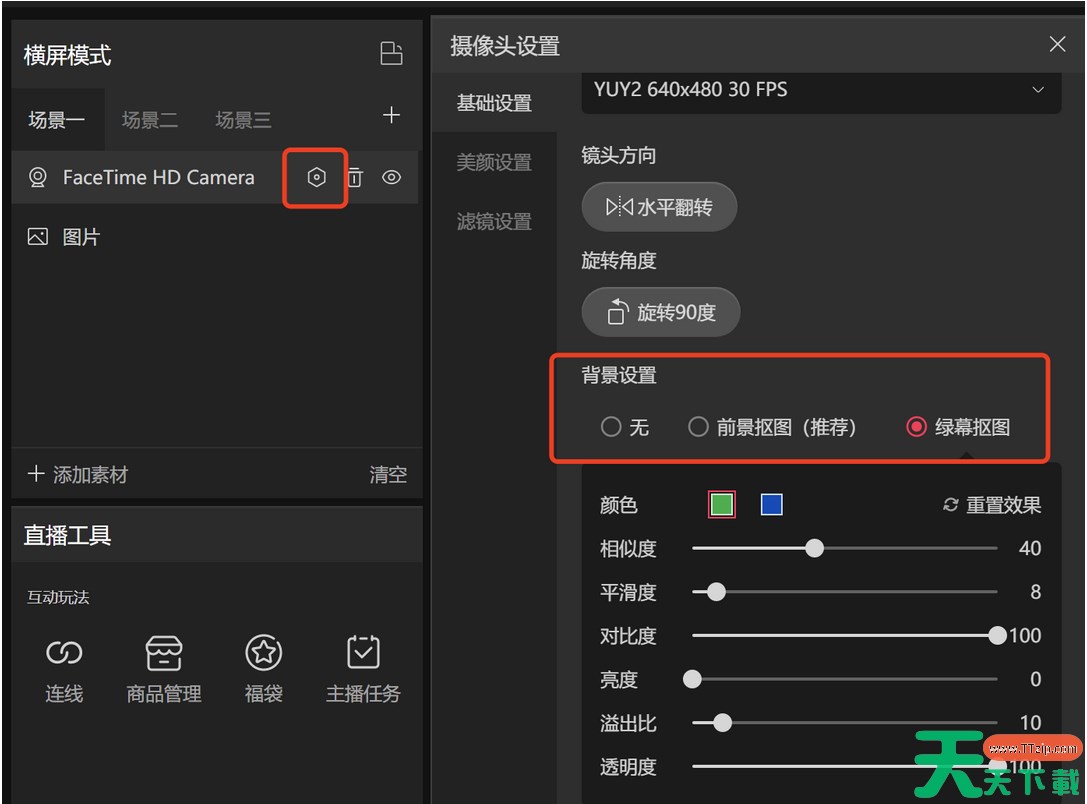Screen dimensions: 1087x804
Task: Delete the FaceTime HD Camera source
Action: click(x=355, y=178)
